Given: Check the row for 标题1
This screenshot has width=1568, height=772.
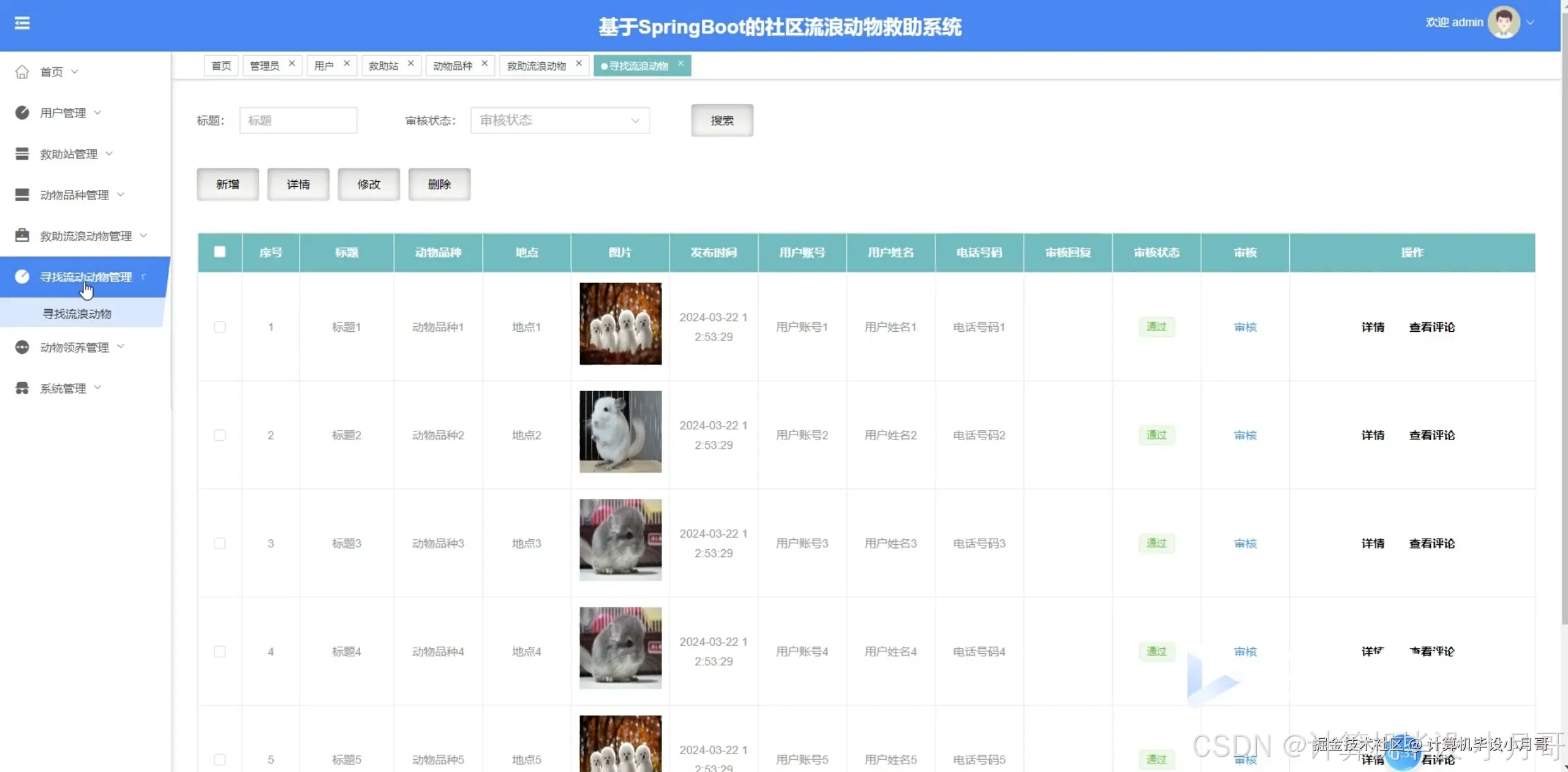Looking at the screenshot, I should 220,327.
